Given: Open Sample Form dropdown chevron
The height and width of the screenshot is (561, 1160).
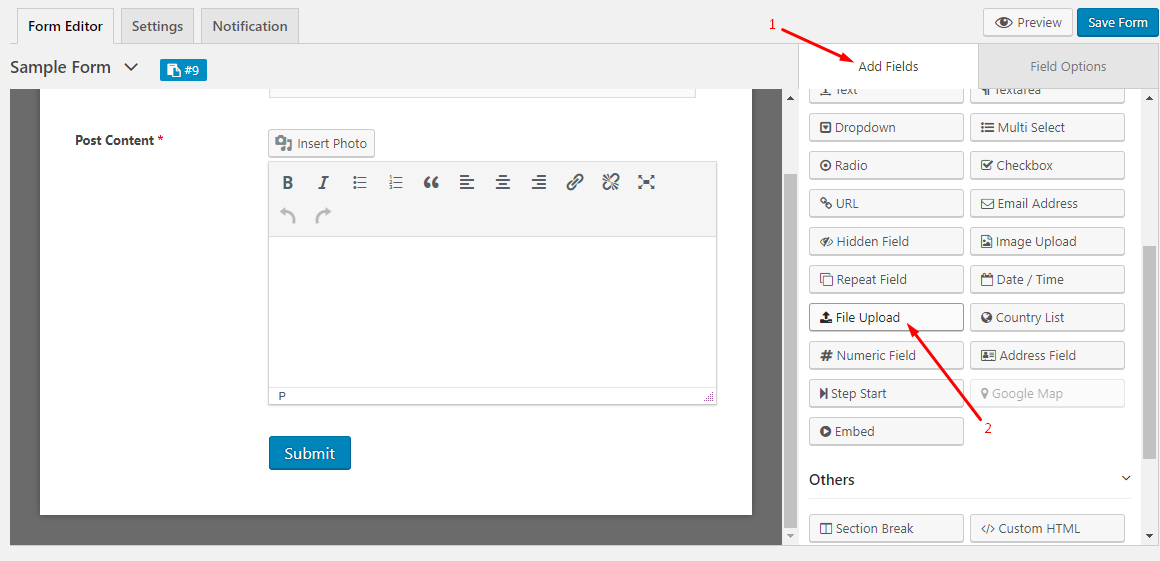Looking at the screenshot, I should tap(131, 67).
